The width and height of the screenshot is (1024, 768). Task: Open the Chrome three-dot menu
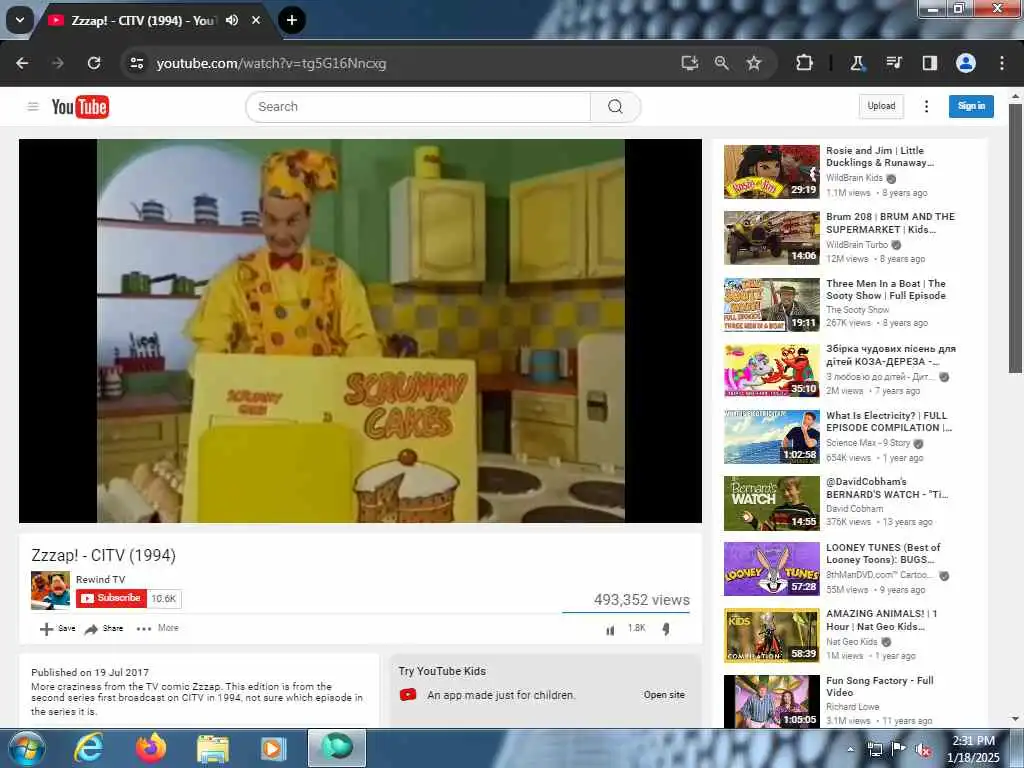1002,63
